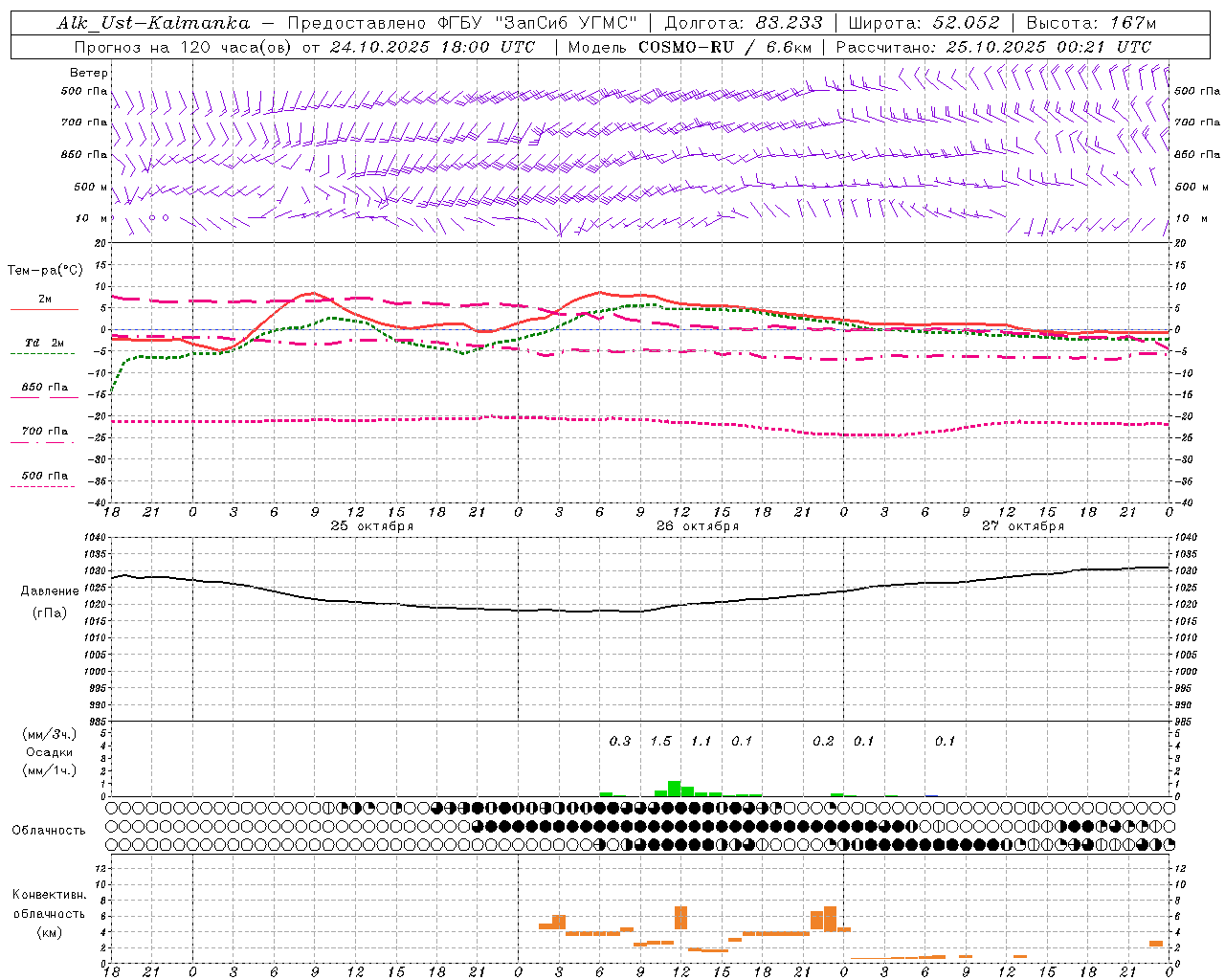Screen dimensions: 1225x980
Task: Click the '(мм/3ч.)' unit label
Action: point(50,734)
